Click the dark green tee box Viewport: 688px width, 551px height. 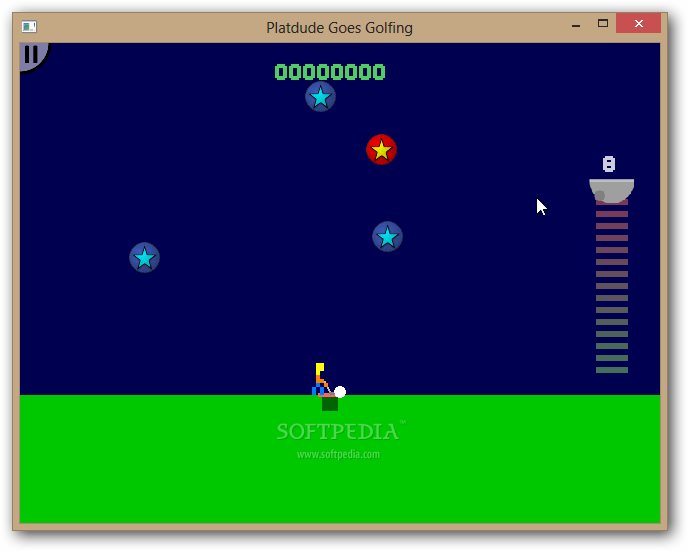click(330, 404)
